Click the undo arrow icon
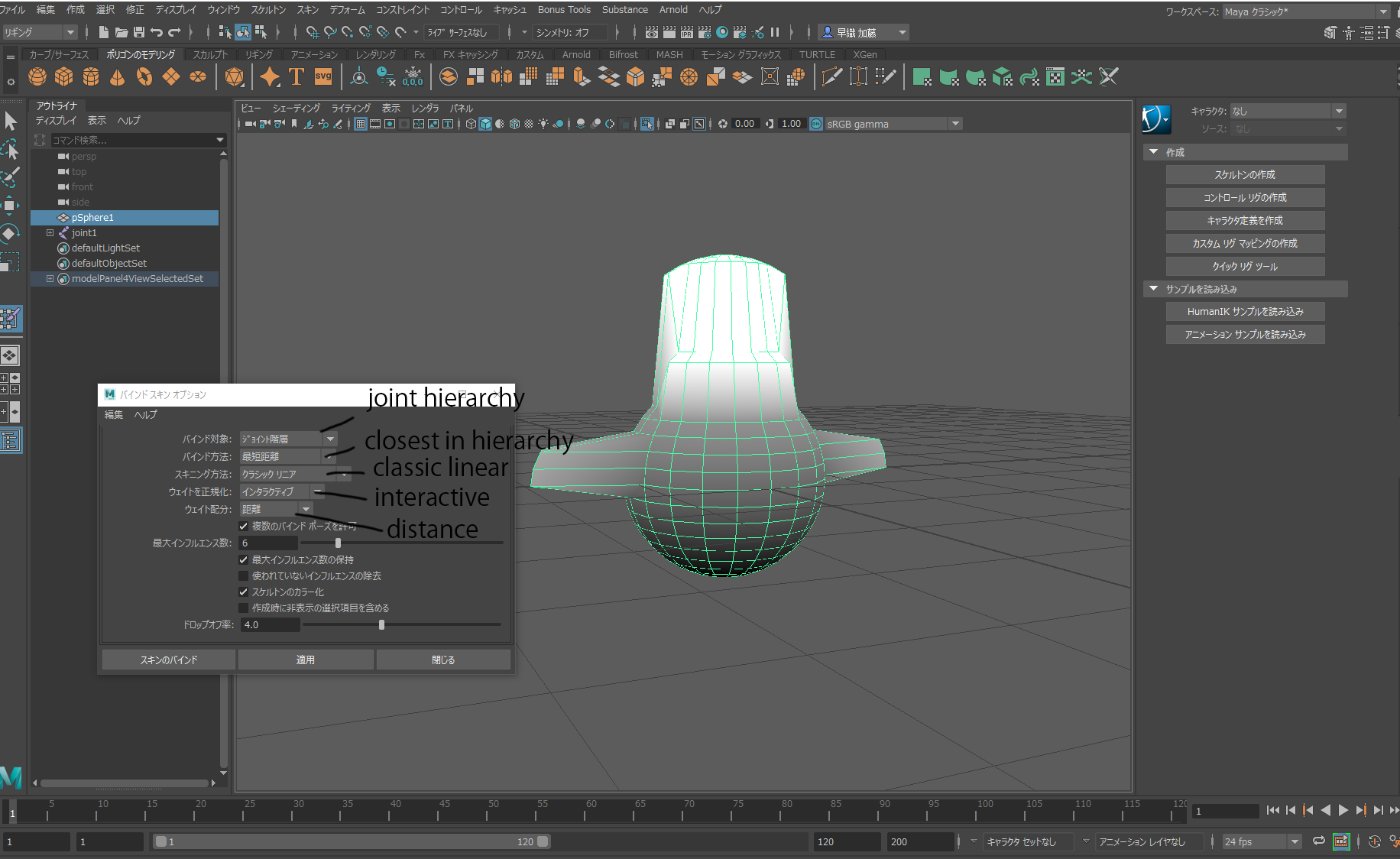The image size is (1400, 859). 157,32
